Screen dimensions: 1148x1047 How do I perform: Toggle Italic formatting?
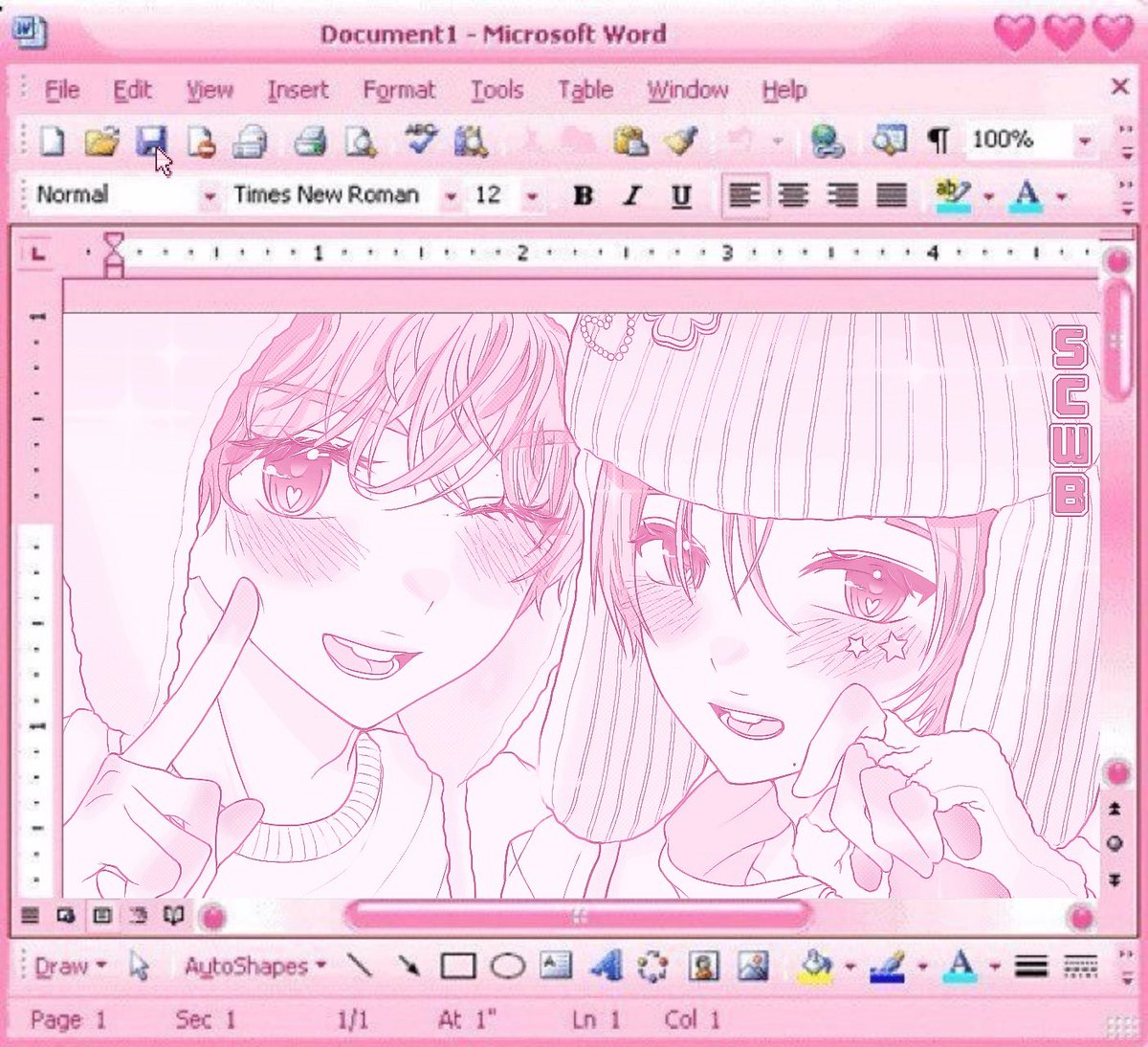pos(631,196)
